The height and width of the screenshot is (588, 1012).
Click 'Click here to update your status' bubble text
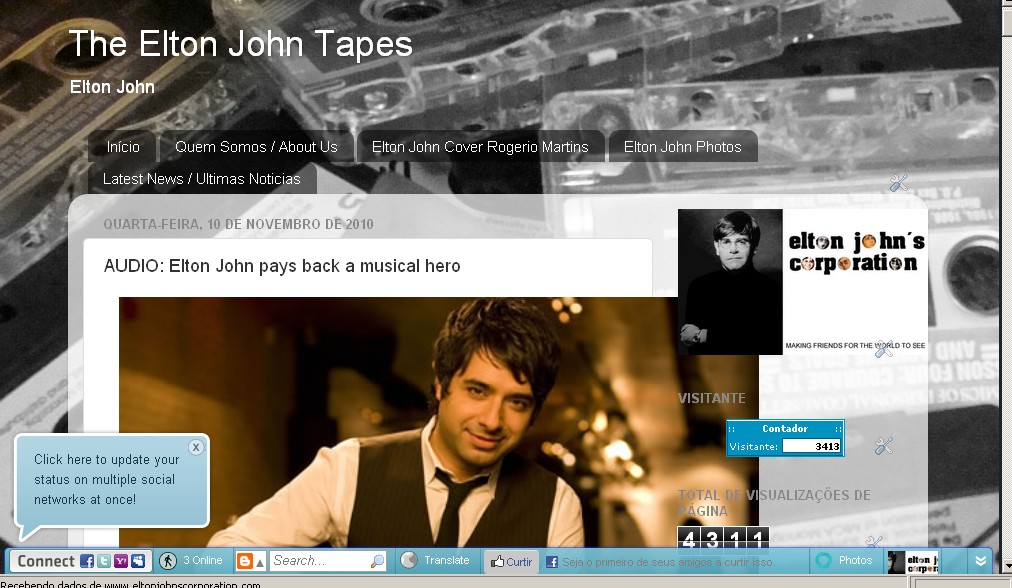(x=106, y=479)
